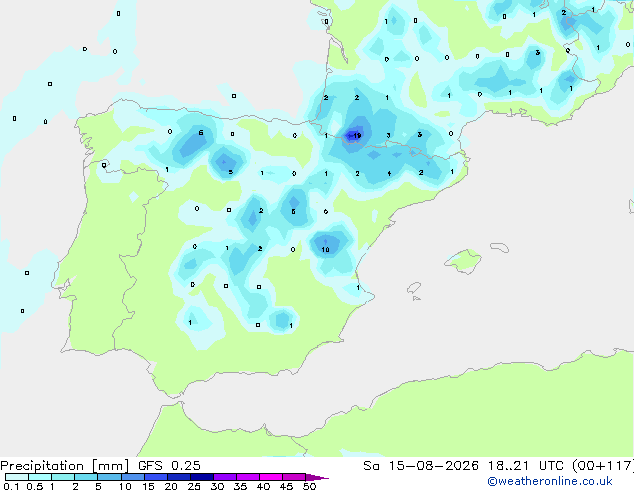Click the 35–40 mm legend swatch
The image size is (634, 490).
pyautogui.click(x=247, y=477)
